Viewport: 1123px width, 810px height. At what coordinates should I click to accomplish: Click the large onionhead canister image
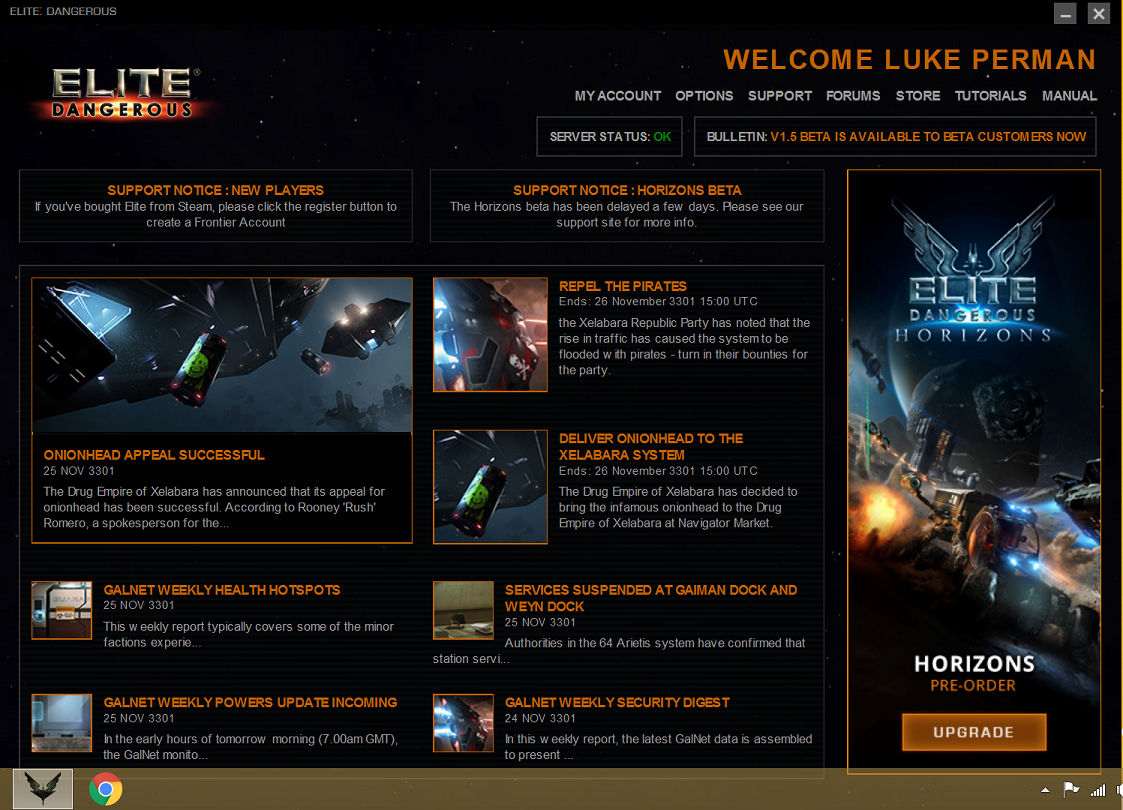[222, 355]
